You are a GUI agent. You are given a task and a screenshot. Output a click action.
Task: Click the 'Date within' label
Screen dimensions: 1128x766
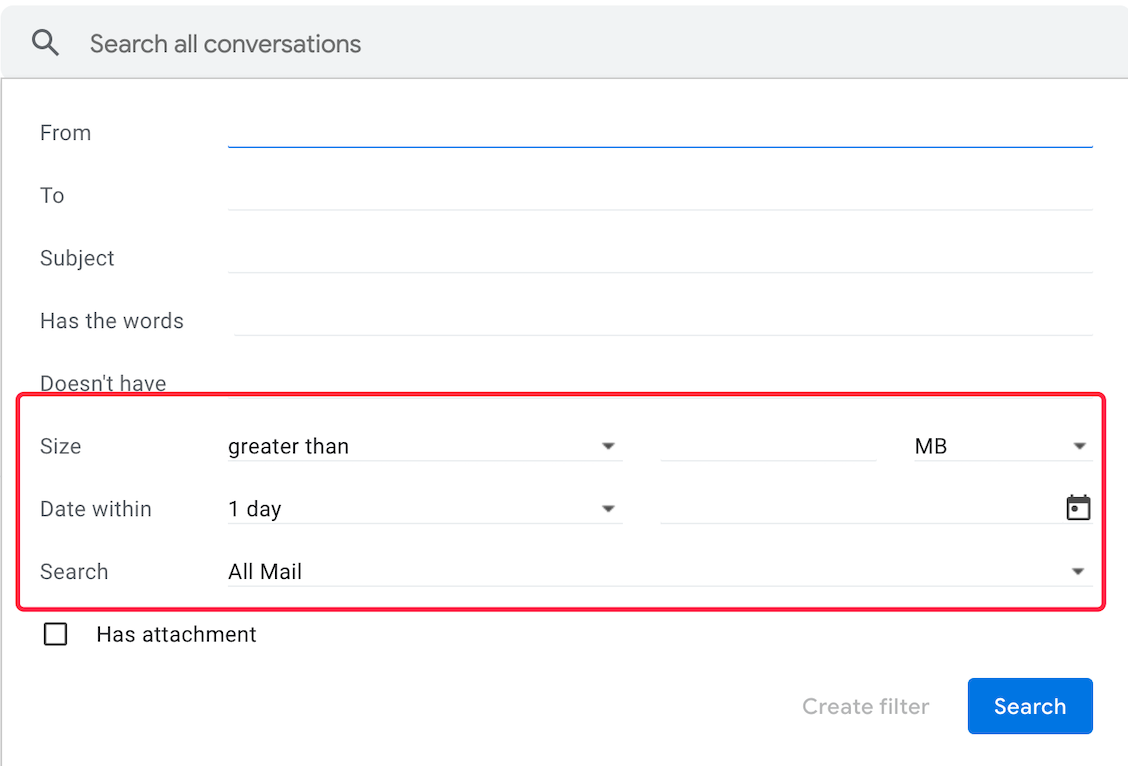tap(96, 509)
